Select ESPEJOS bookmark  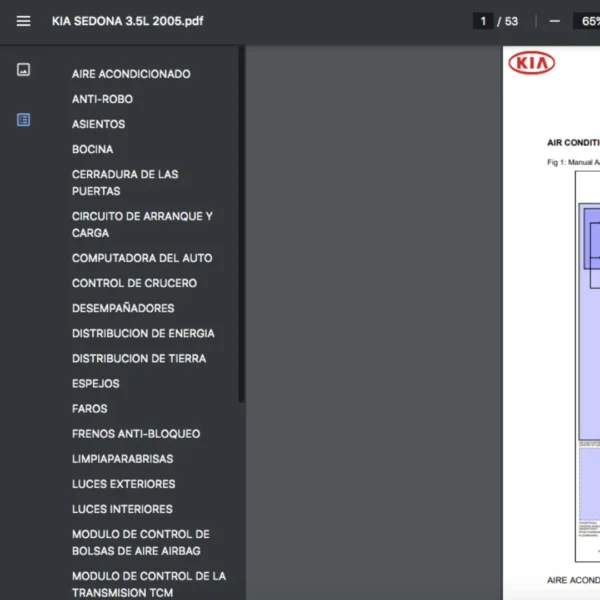pos(96,383)
